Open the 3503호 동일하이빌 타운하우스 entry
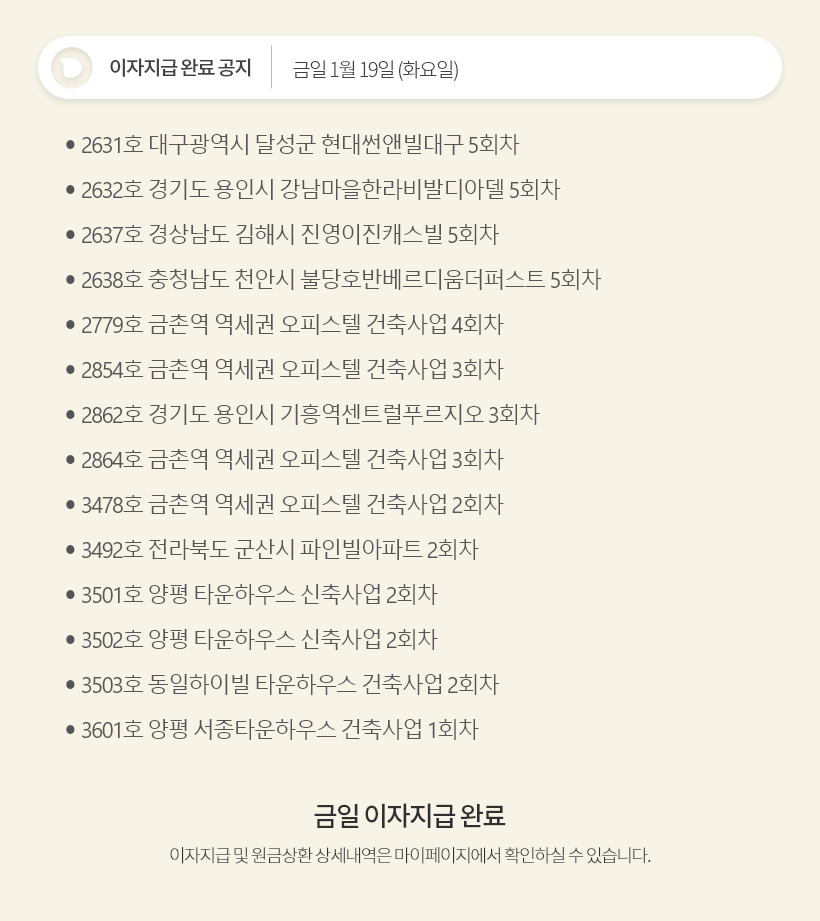The width and height of the screenshot is (820, 921). pyautogui.click(x=290, y=685)
